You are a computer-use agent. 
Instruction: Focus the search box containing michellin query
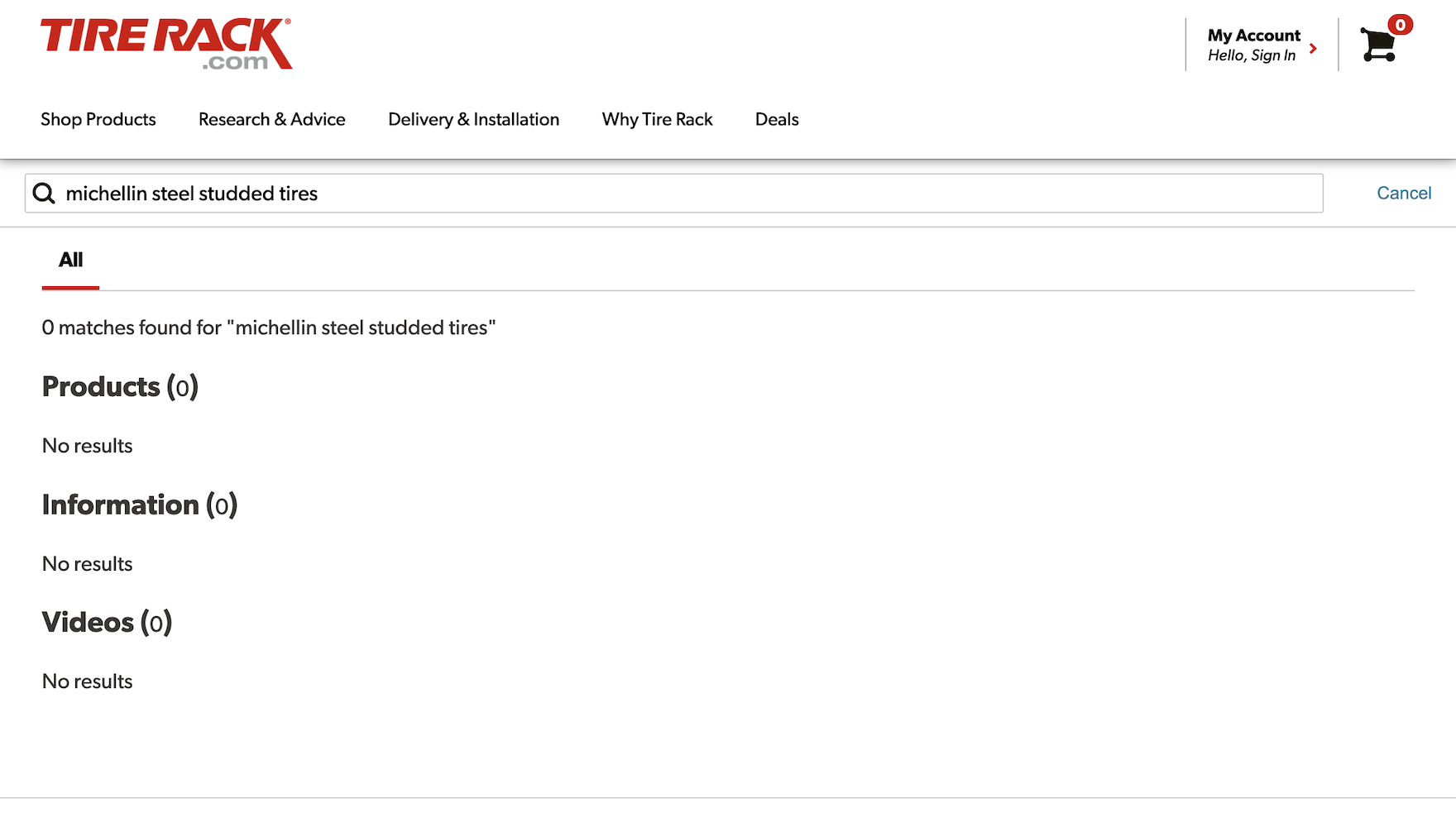(x=678, y=194)
